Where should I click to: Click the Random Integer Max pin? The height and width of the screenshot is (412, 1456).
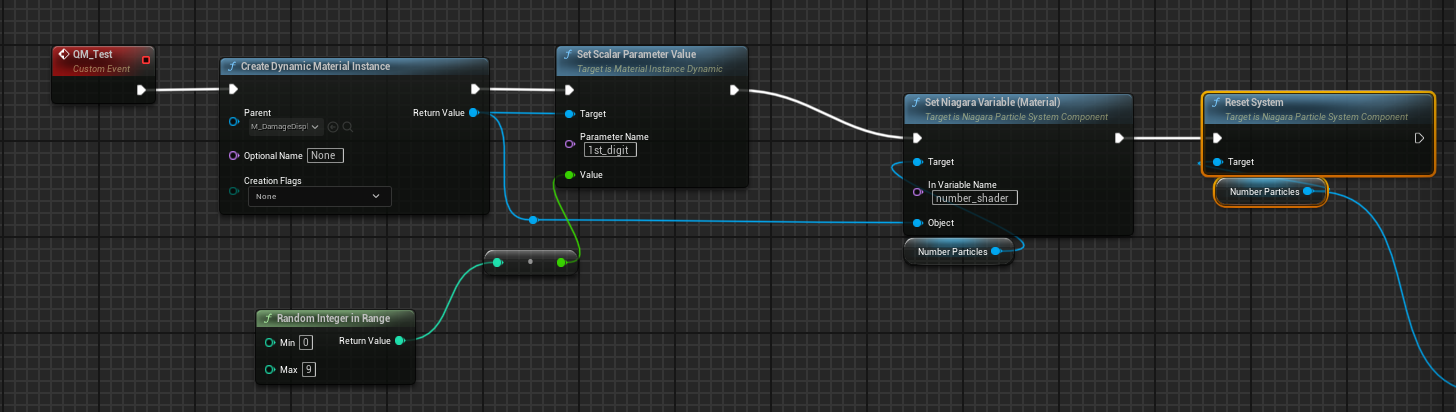click(x=270, y=370)
